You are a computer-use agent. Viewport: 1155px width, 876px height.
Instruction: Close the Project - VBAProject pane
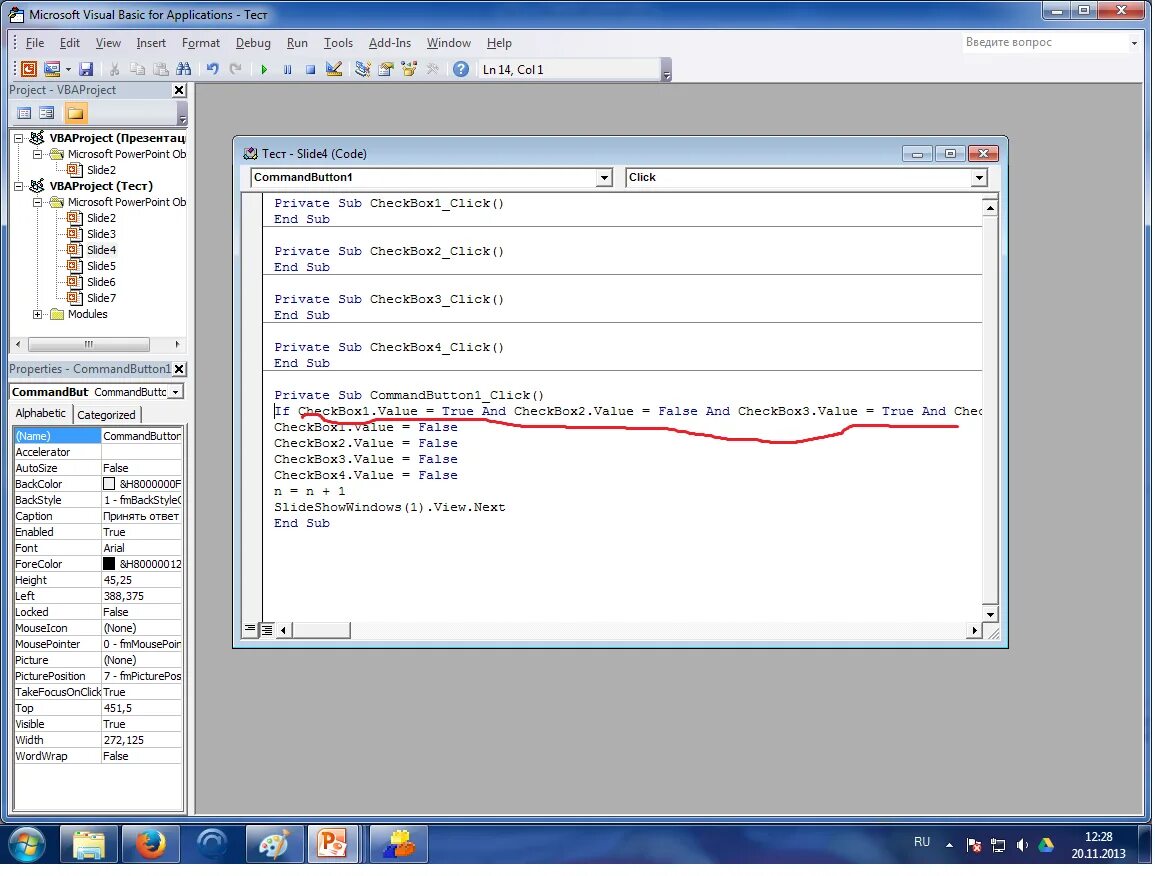click(x=179, y=90)
